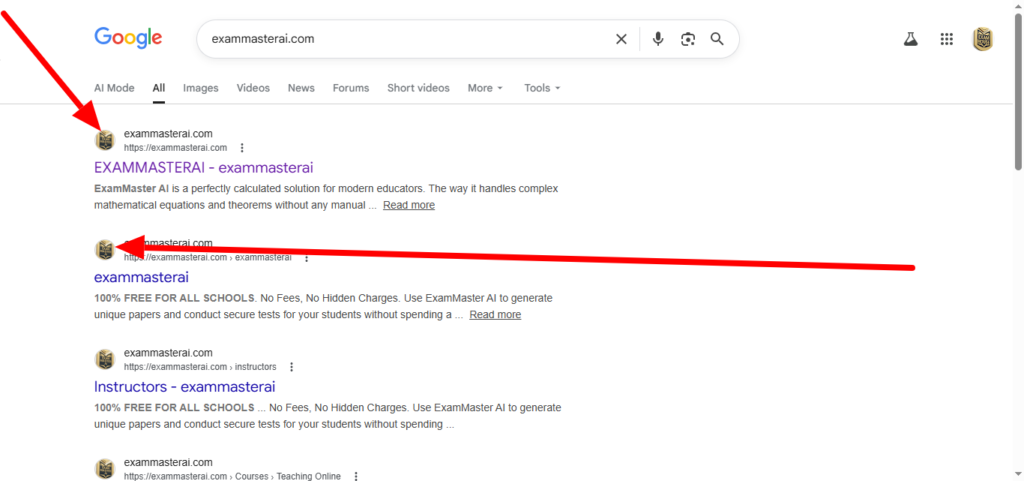Switch to News tab
Viewport: 1024px width, 481px height.
(301, 88)
